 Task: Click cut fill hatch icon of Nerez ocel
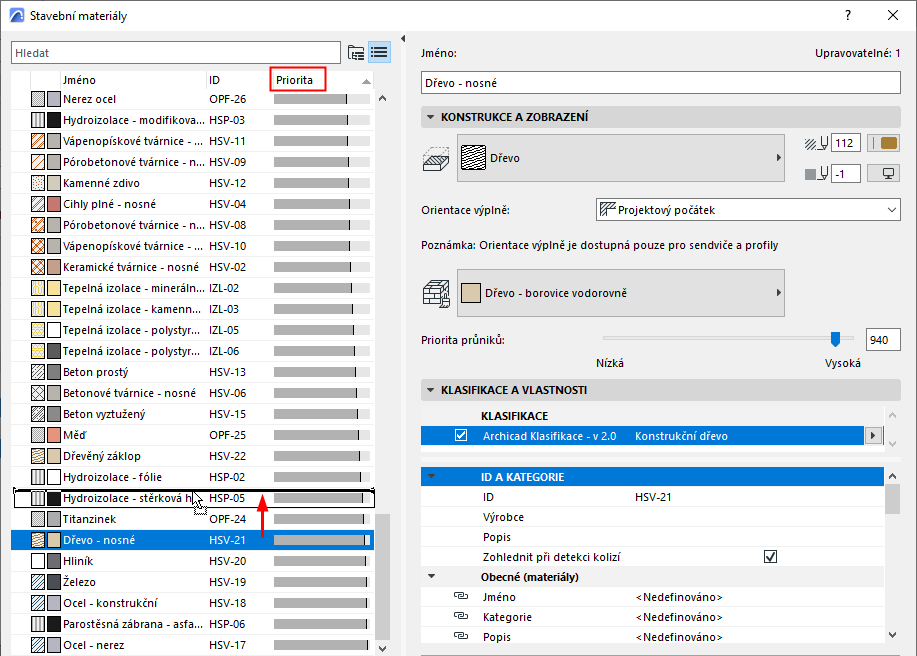38,99
